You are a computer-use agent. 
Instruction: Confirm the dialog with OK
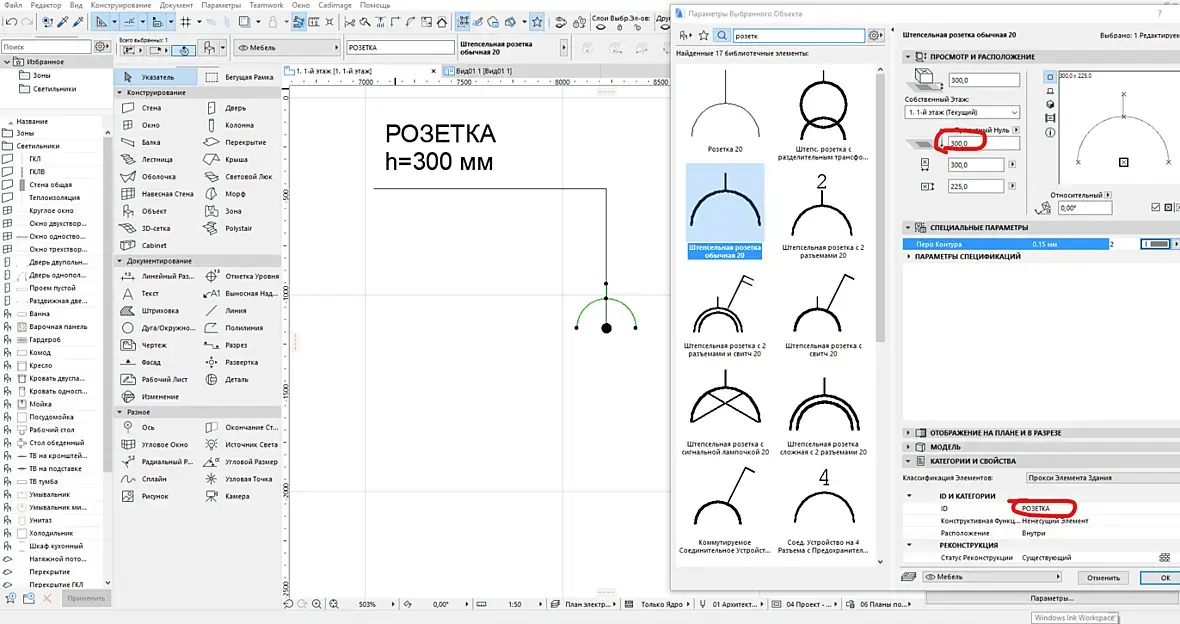(1164, 577)
